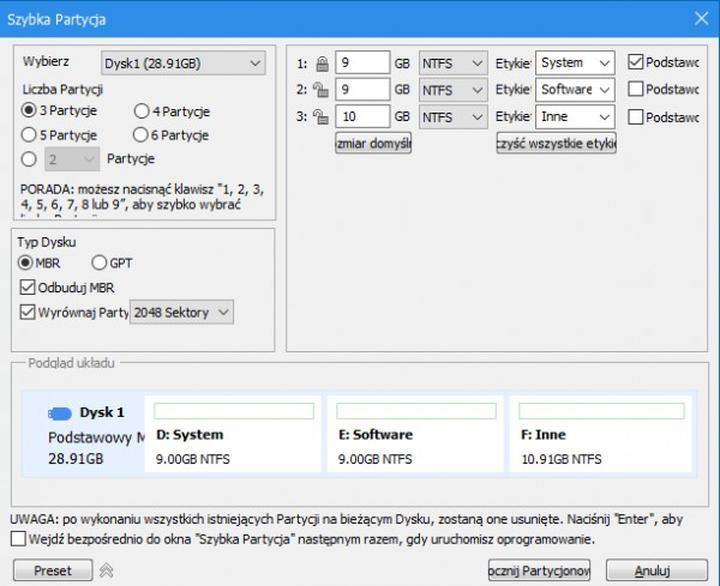Screen dimensions: 720x586
Task: Click the default size button under partition sizes
Action: coord(373,143)
